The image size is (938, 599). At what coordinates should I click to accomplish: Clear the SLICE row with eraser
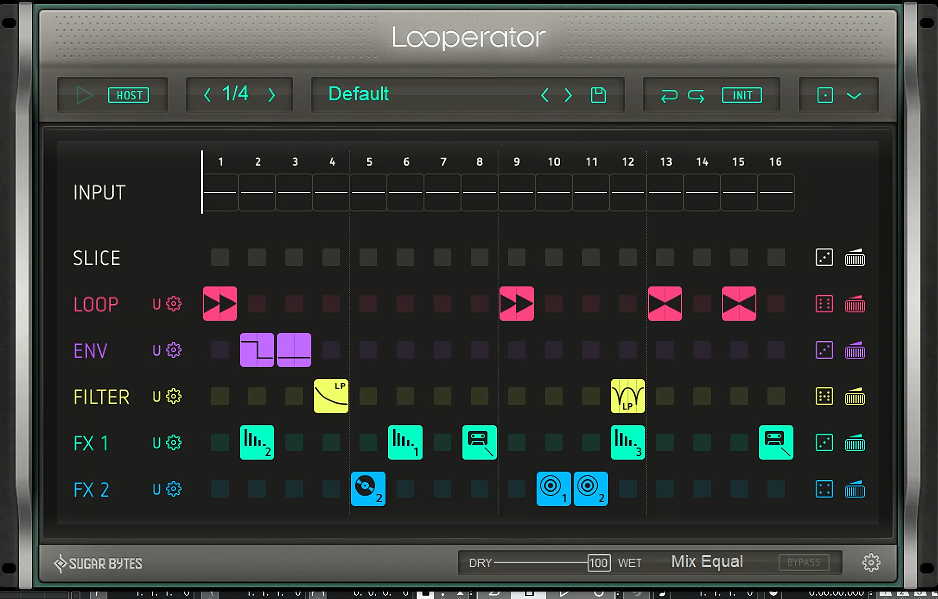coord(855,258)
